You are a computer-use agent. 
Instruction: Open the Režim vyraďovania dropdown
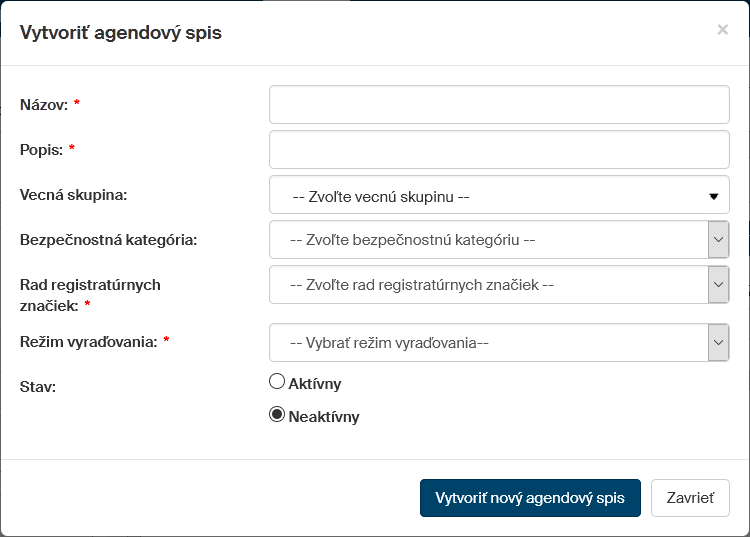489,343
